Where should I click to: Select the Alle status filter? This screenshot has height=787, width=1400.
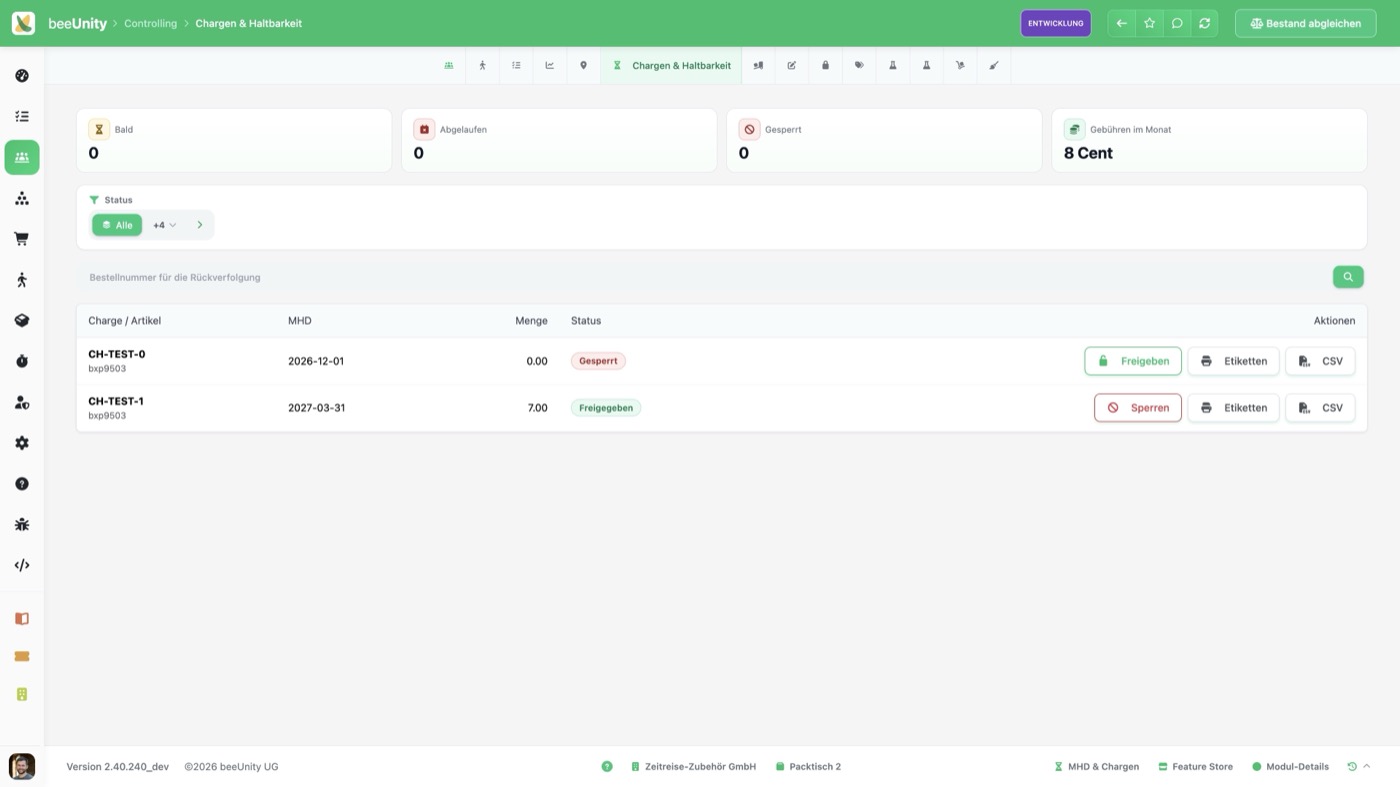pos(117,225)
